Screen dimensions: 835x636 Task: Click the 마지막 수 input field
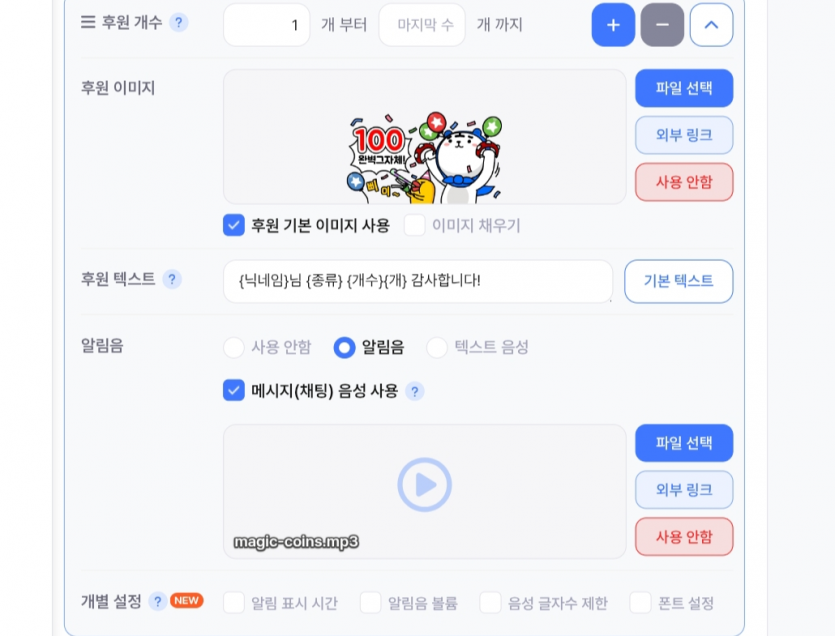(422, 25)
